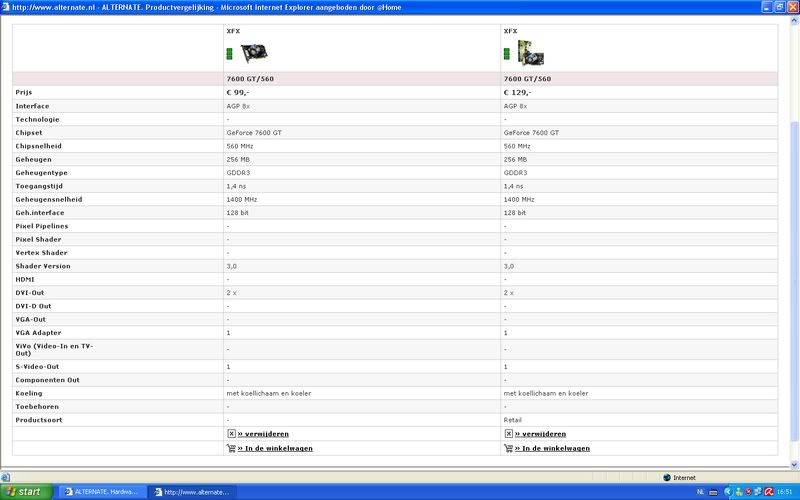Click the keyboard icon next to the NL indicator
This screenshot has width=800, height=500.
tap(713, 492)
